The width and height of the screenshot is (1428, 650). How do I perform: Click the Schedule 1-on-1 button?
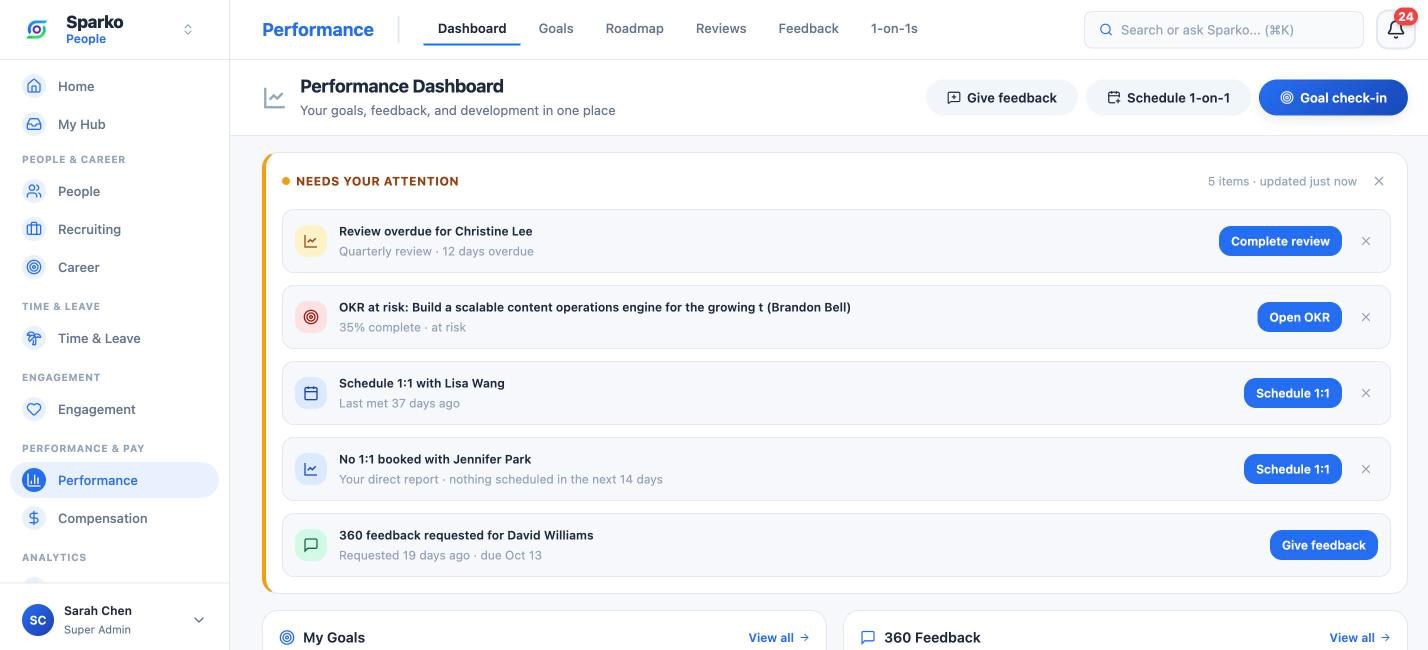(x=1168, y=97)
